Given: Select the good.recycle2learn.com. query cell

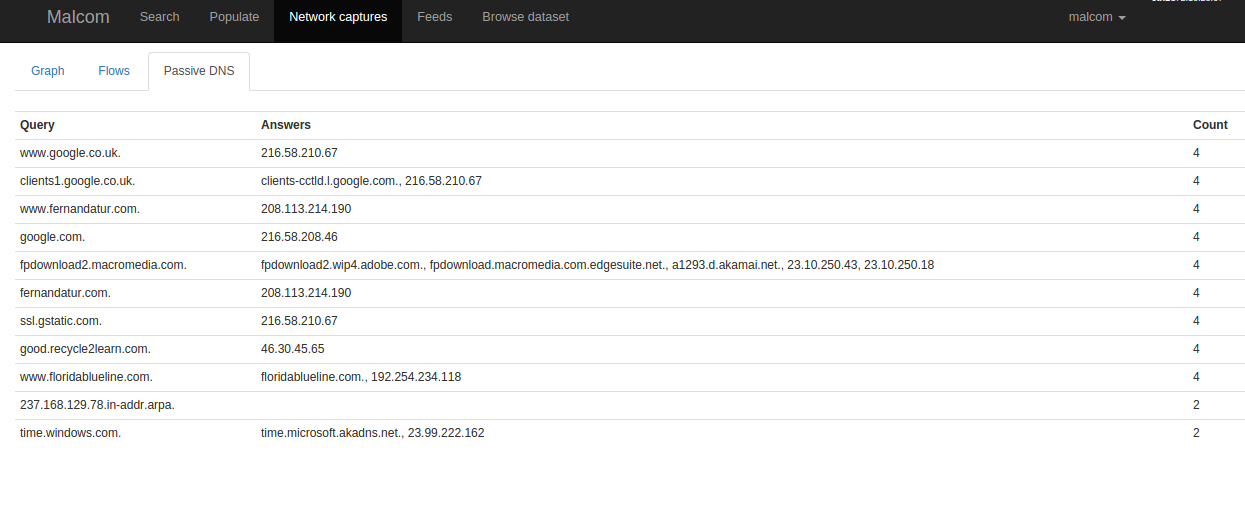Looking at the screenshot, I should pos(85,349).
